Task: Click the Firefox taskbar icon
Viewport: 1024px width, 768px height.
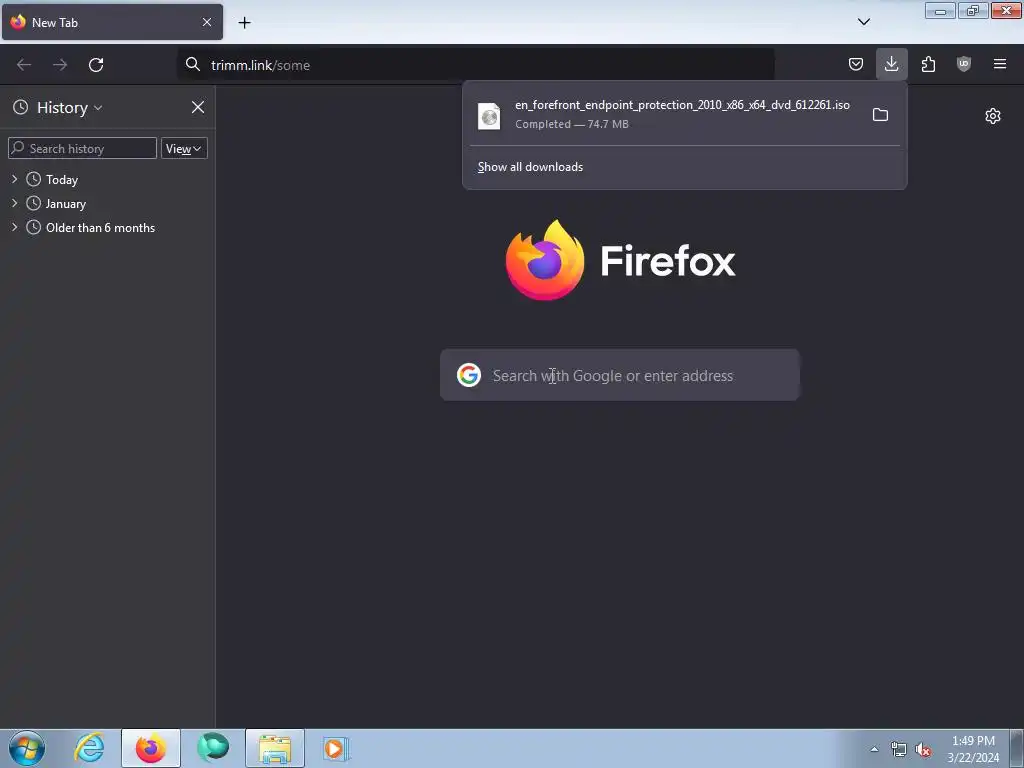Action: (x=151, y=748)
